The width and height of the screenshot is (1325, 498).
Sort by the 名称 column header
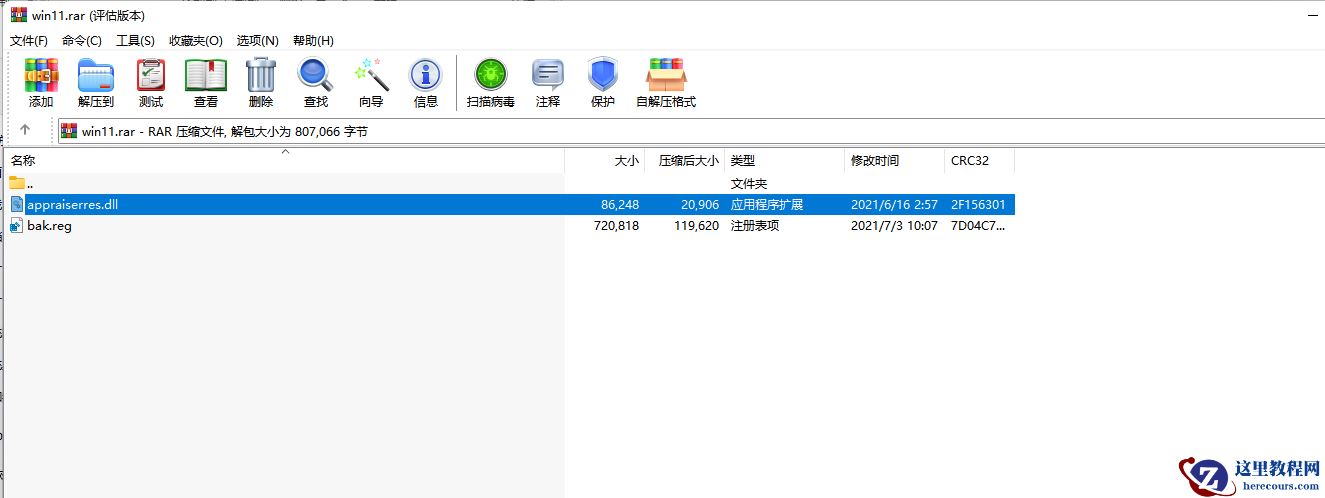(285, 160)
